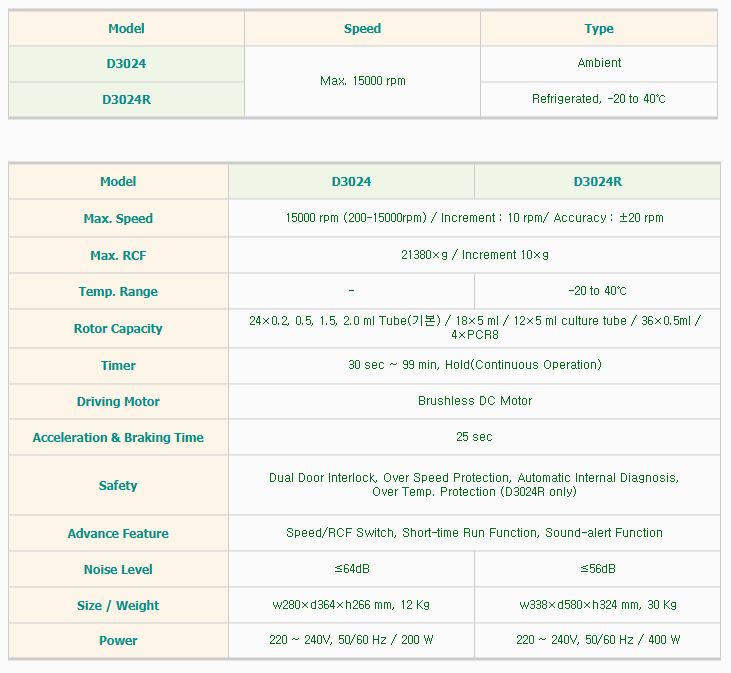Screen dimensions: 731x673
Task: Select the 'Max. 15000 rpm' speed cell
Action: tap(362, 81)
